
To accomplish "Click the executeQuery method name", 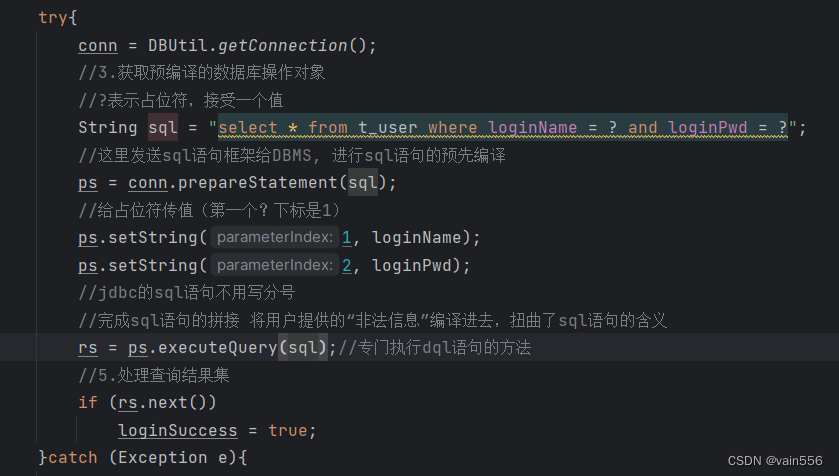I will tap(212, 348).
